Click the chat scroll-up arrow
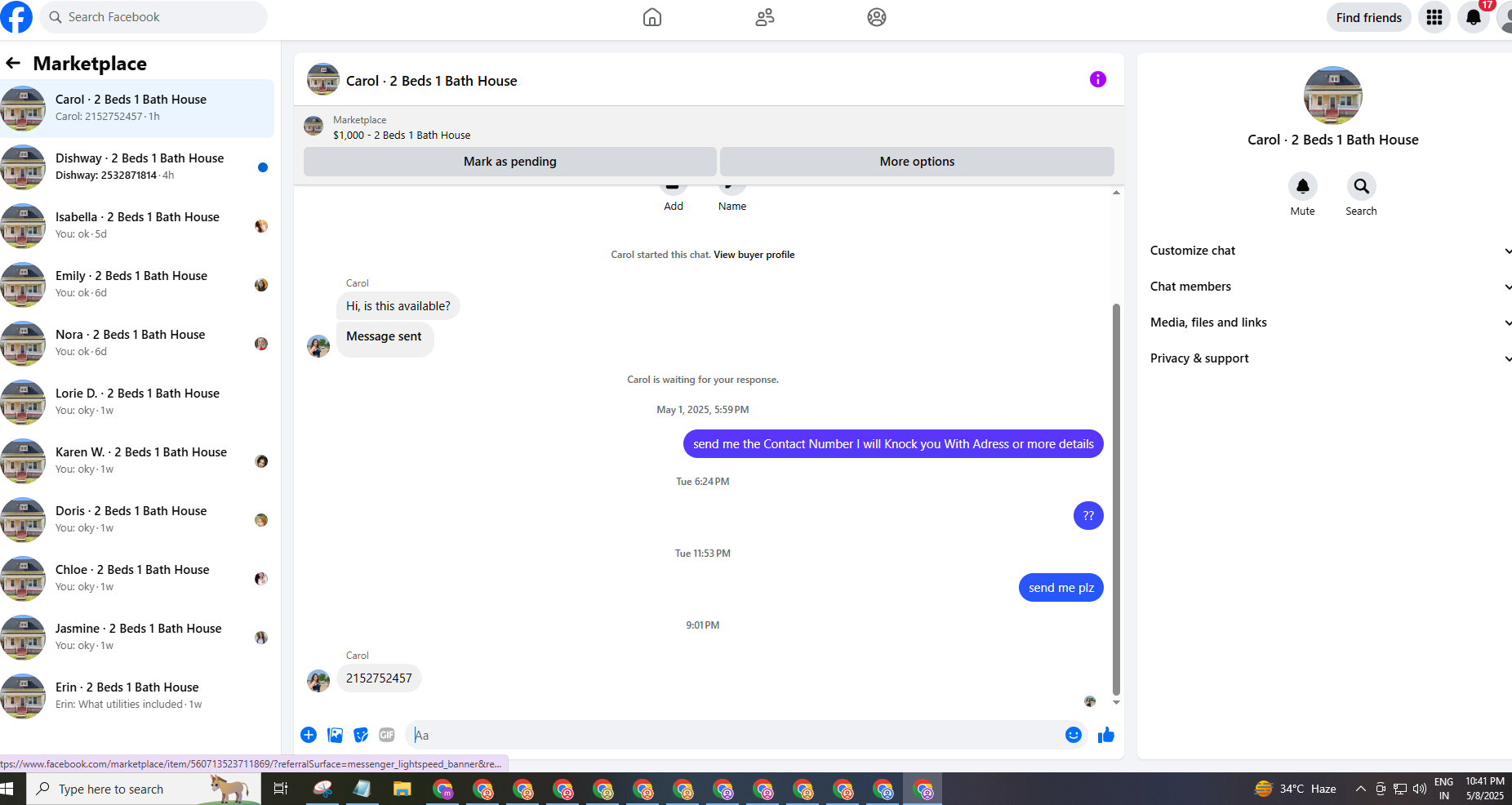Viewport: 1512px width, 805px height. pos(1116,193)
